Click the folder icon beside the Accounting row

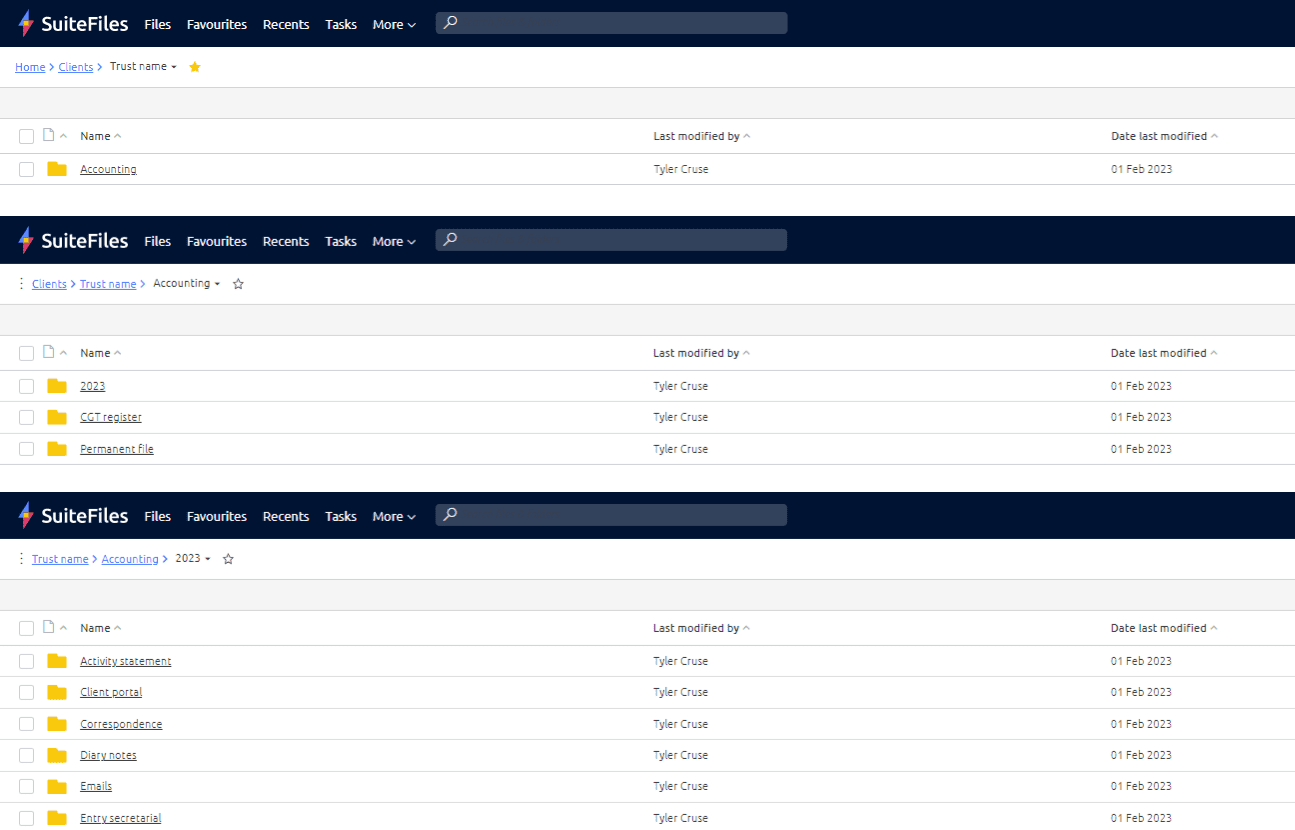(x=57, y=169)
